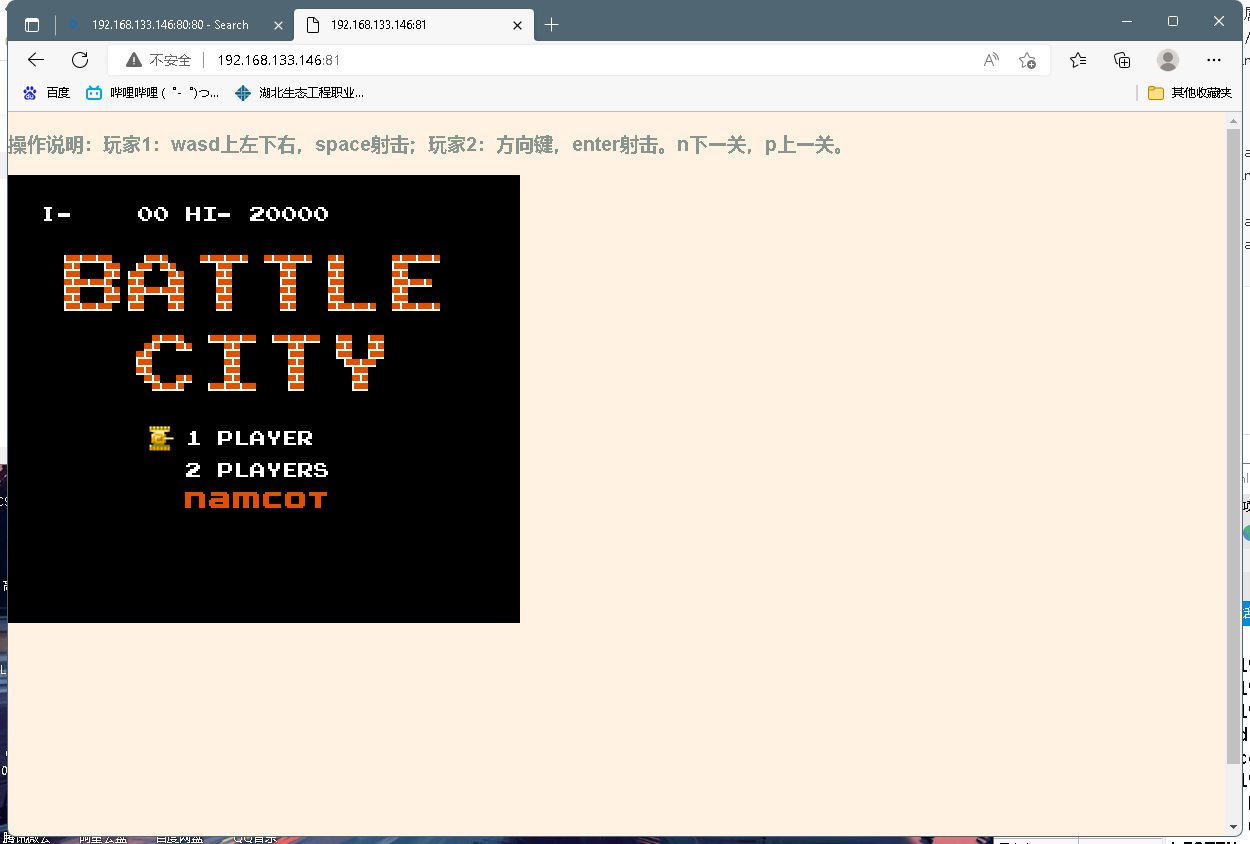
Task: Open Settings and more ellipsis menu
Action: click(1214, 60)
